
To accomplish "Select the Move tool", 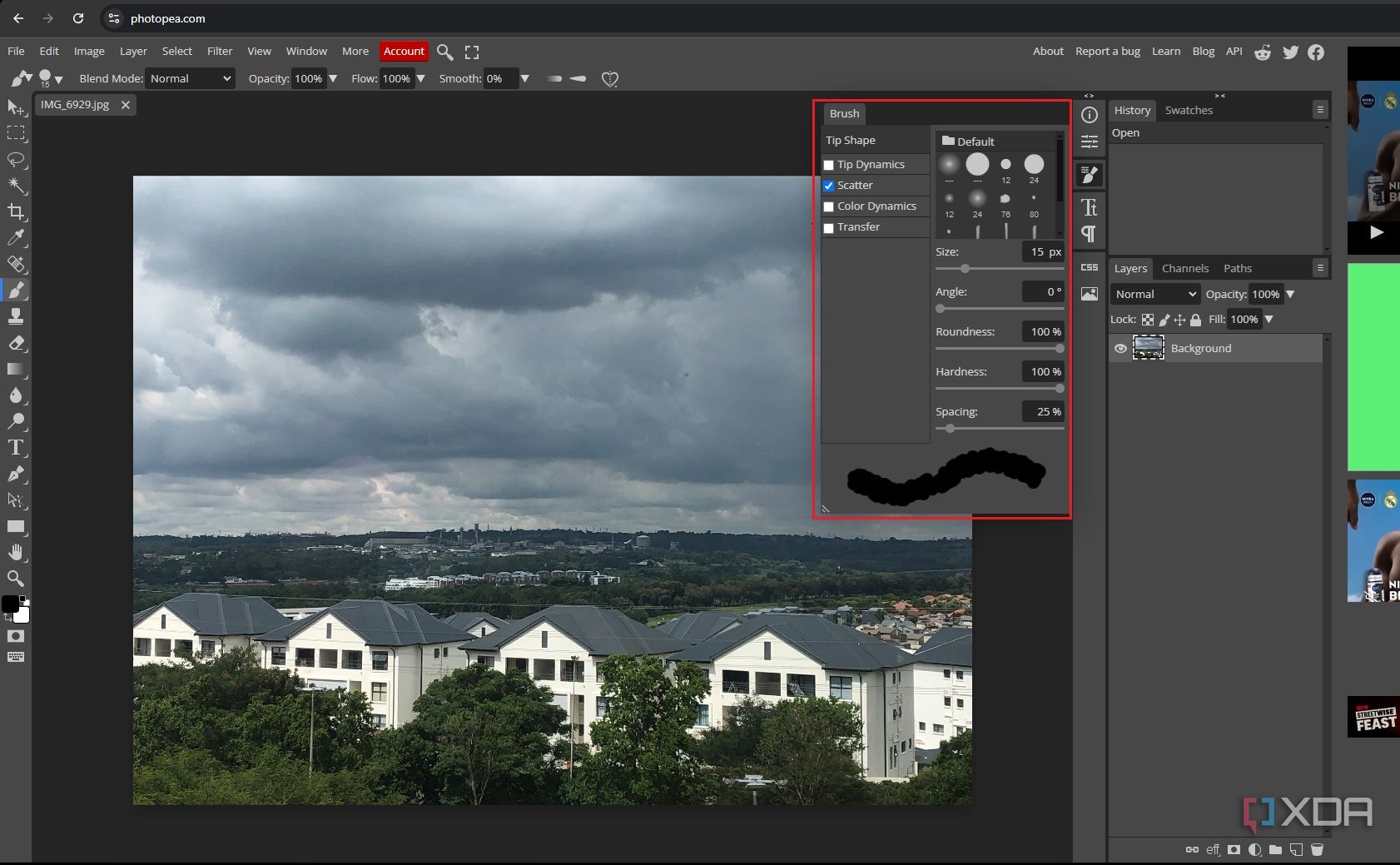I will pyautogui.click(x=16, y=107).
